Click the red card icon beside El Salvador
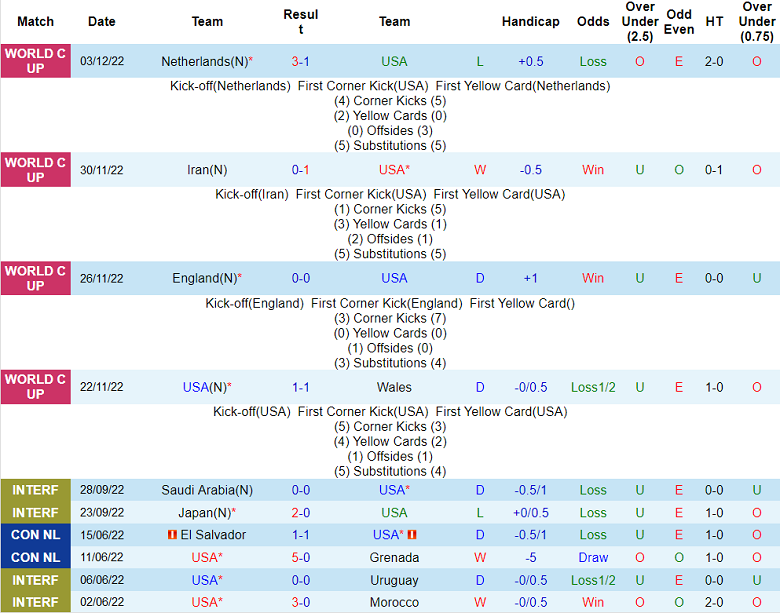The width and height of the screenshot is (780, 613). [x=172, y=535]
